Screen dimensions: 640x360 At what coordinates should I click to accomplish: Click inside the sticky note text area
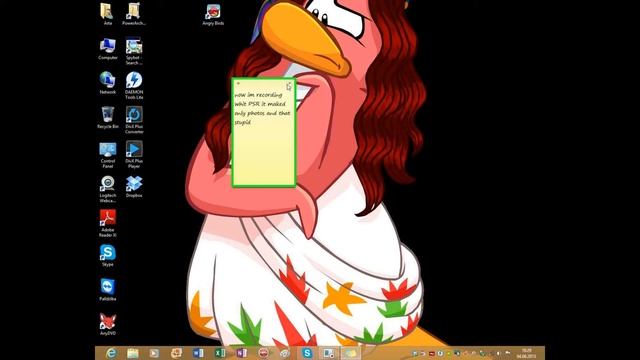(x=263, y=137)
